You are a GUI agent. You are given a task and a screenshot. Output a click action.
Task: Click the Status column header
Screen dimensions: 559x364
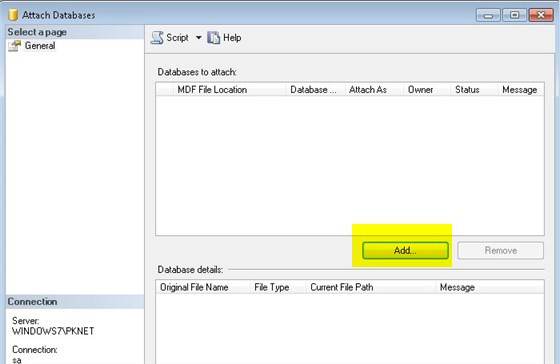pyautogui.click(x=474, y=89)
